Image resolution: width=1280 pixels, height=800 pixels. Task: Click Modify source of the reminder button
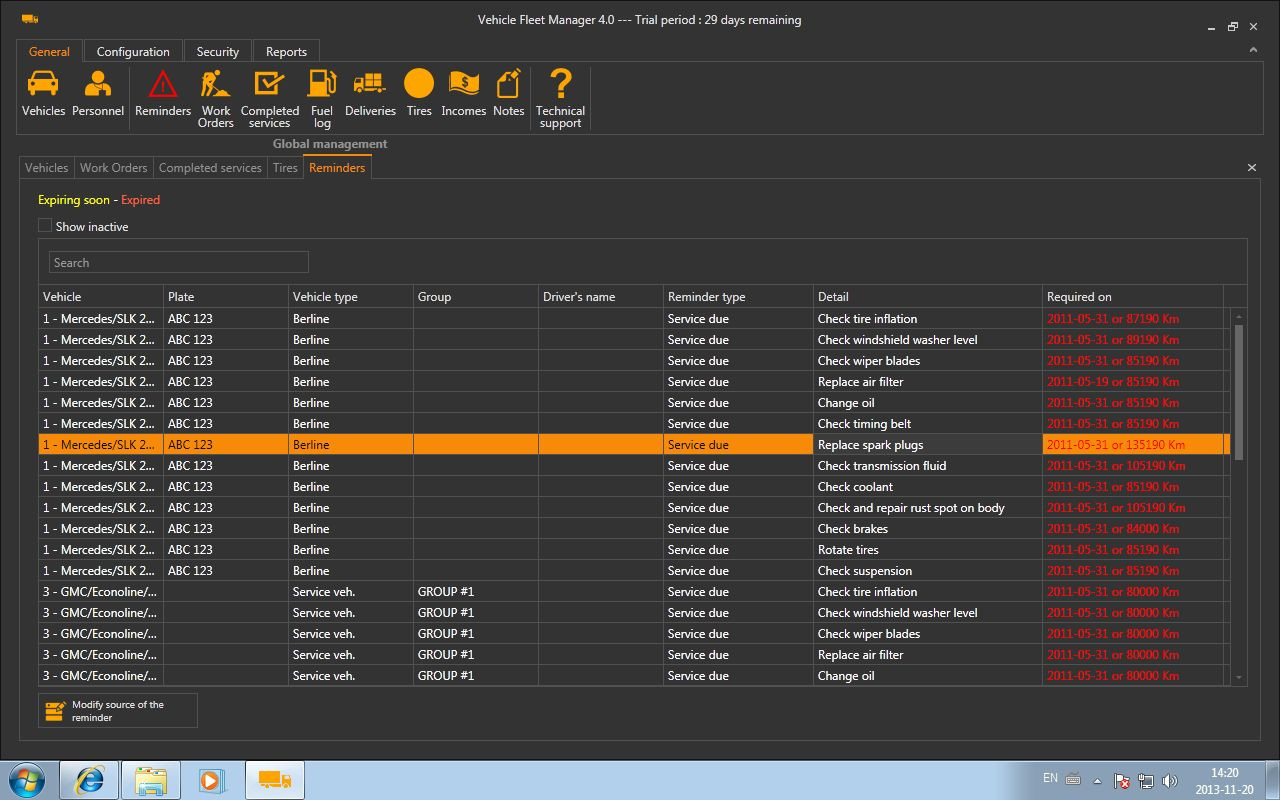point(118,711)
